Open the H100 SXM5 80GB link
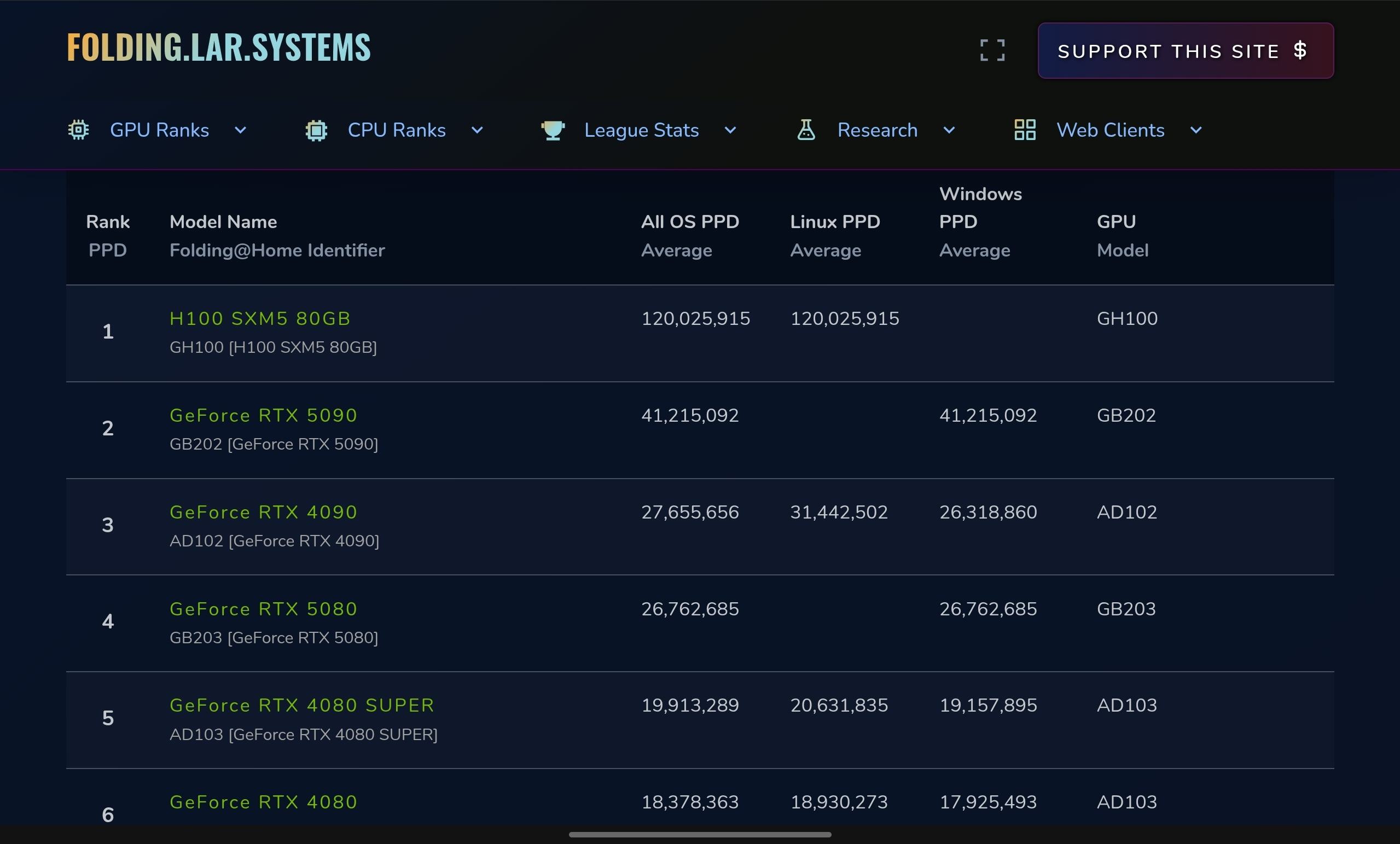This screenshot has height=844, width=1400. [x=260, y=319]
